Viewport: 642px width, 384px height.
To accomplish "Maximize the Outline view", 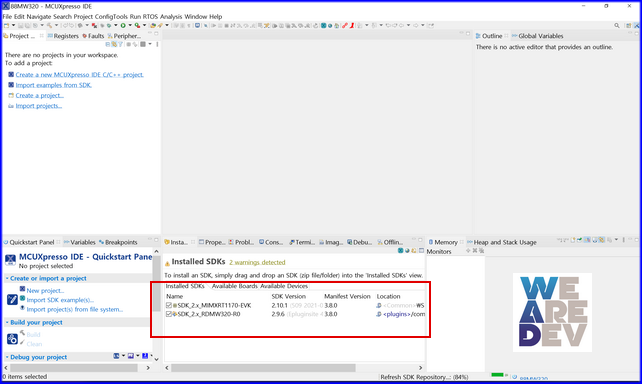I will (x=636, y=33).
